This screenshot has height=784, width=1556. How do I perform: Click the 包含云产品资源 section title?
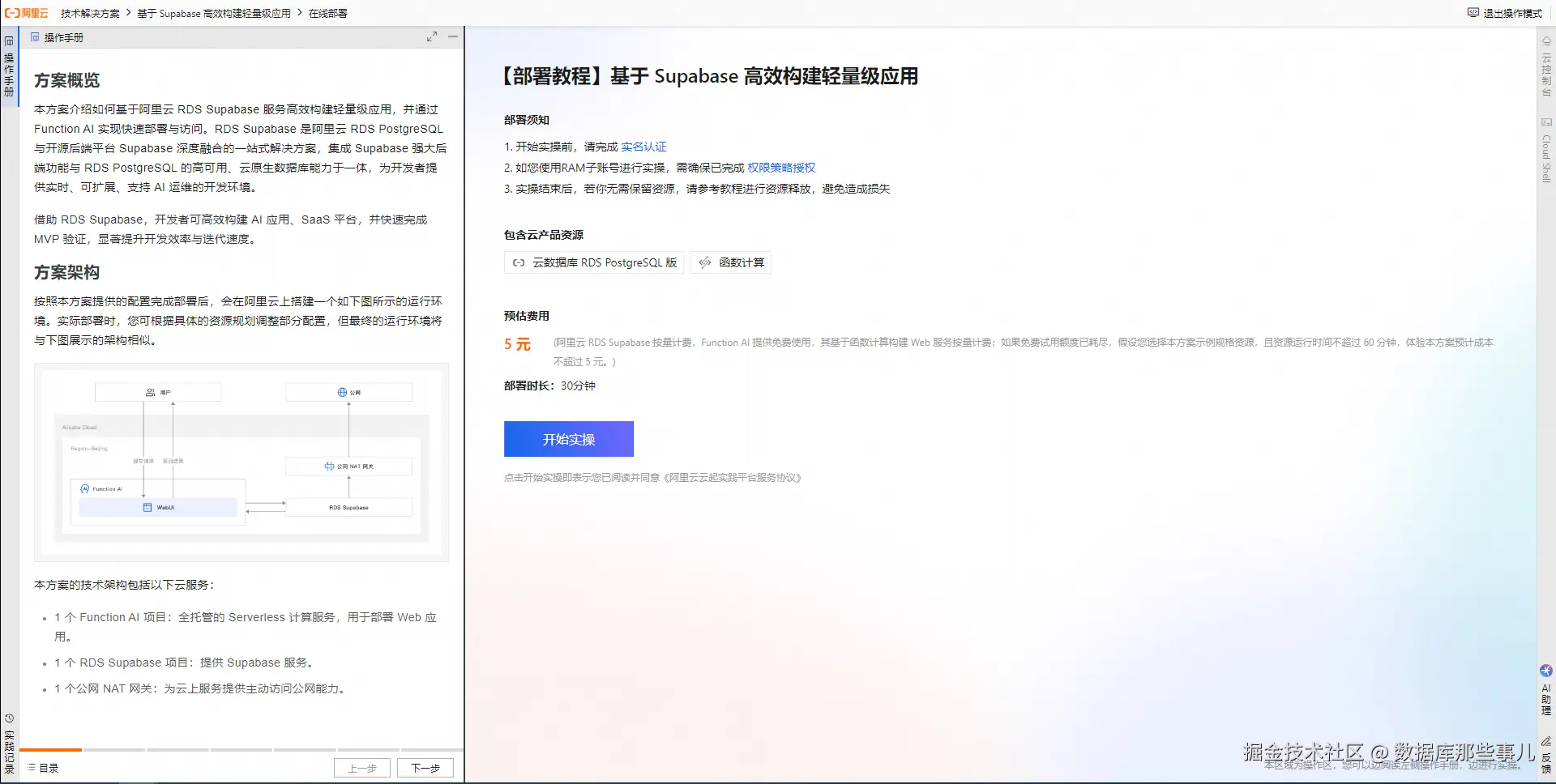[544, 235]
